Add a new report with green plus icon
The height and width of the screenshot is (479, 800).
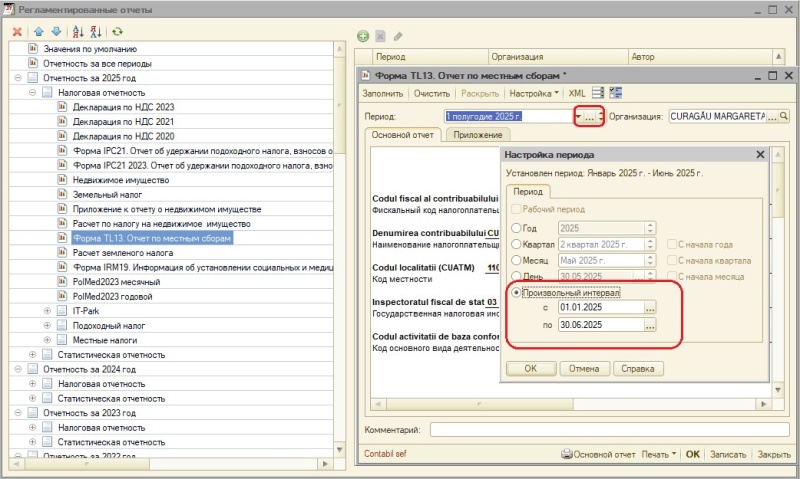[x=363, y=36]
